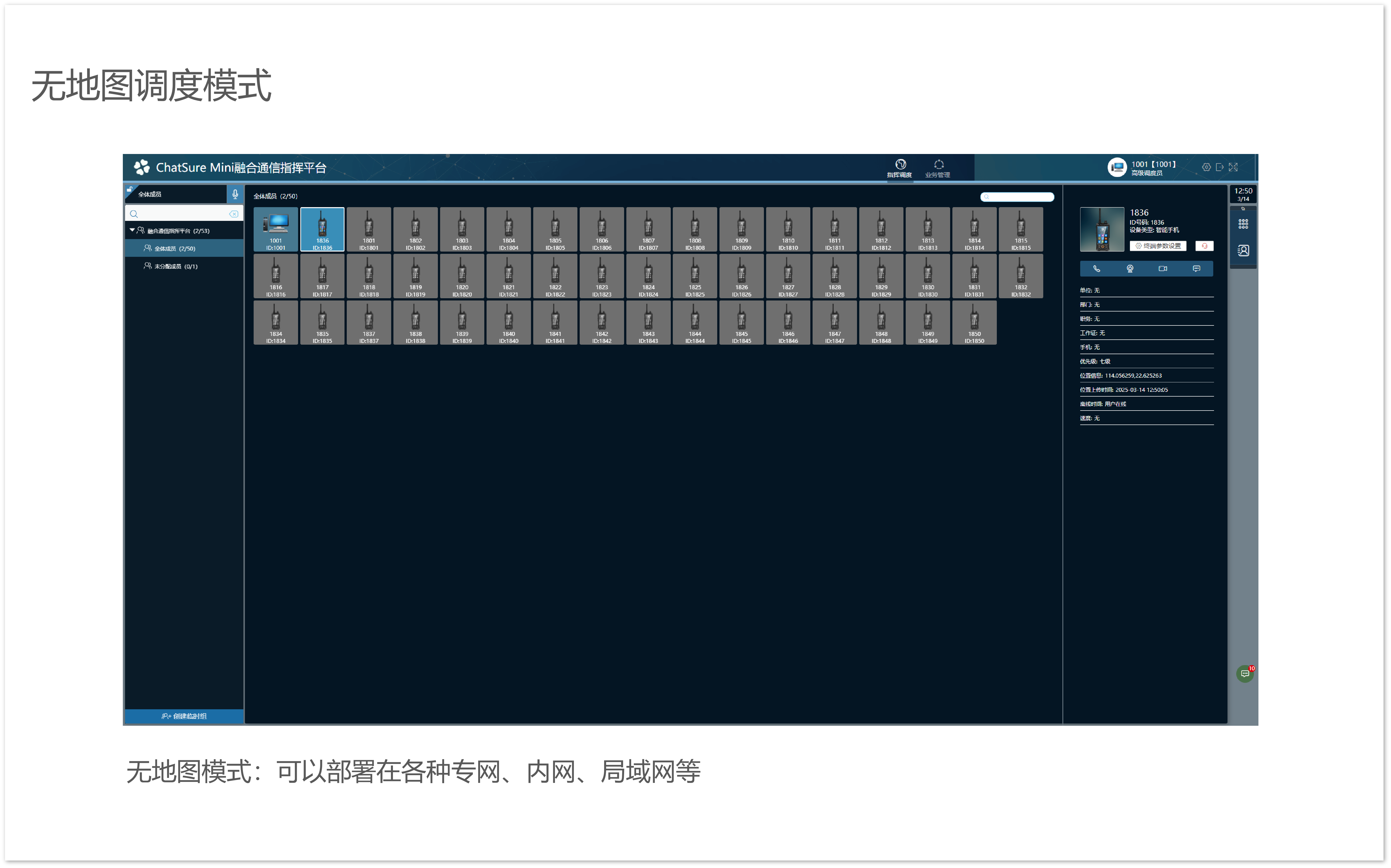Image resolution: width=1391 pixels, height=868 pixels.
Task: Select device tile ID:1816
Action: [x=276, y=276]
